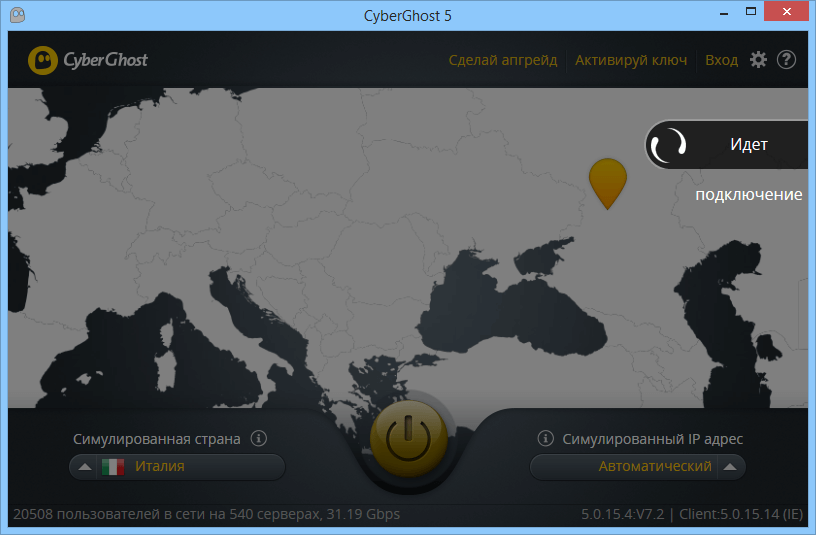
Task: Open the "Италия" country dropdown
Action: (x=190, y=467)
